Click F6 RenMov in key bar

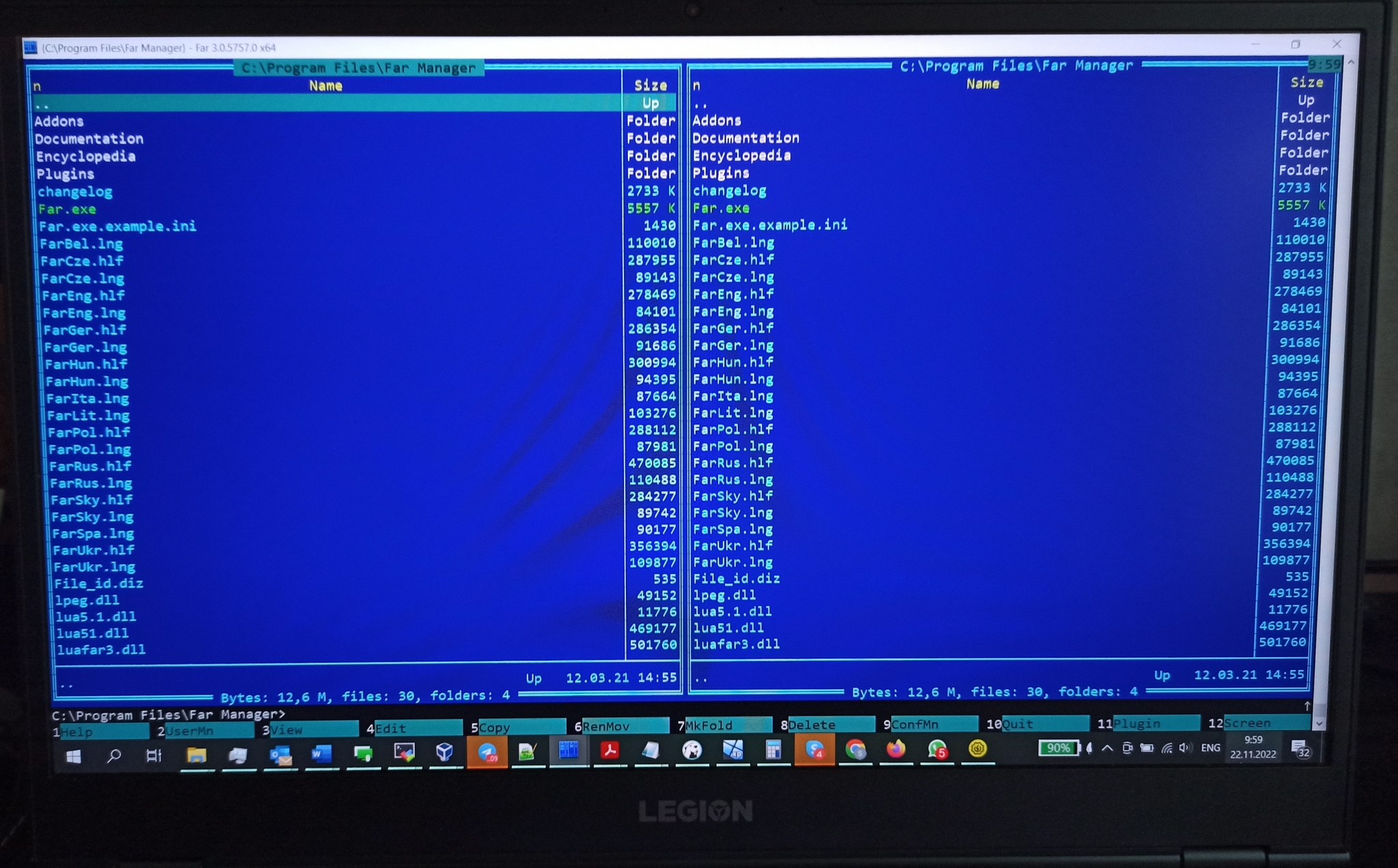click(x=622, y=726)
